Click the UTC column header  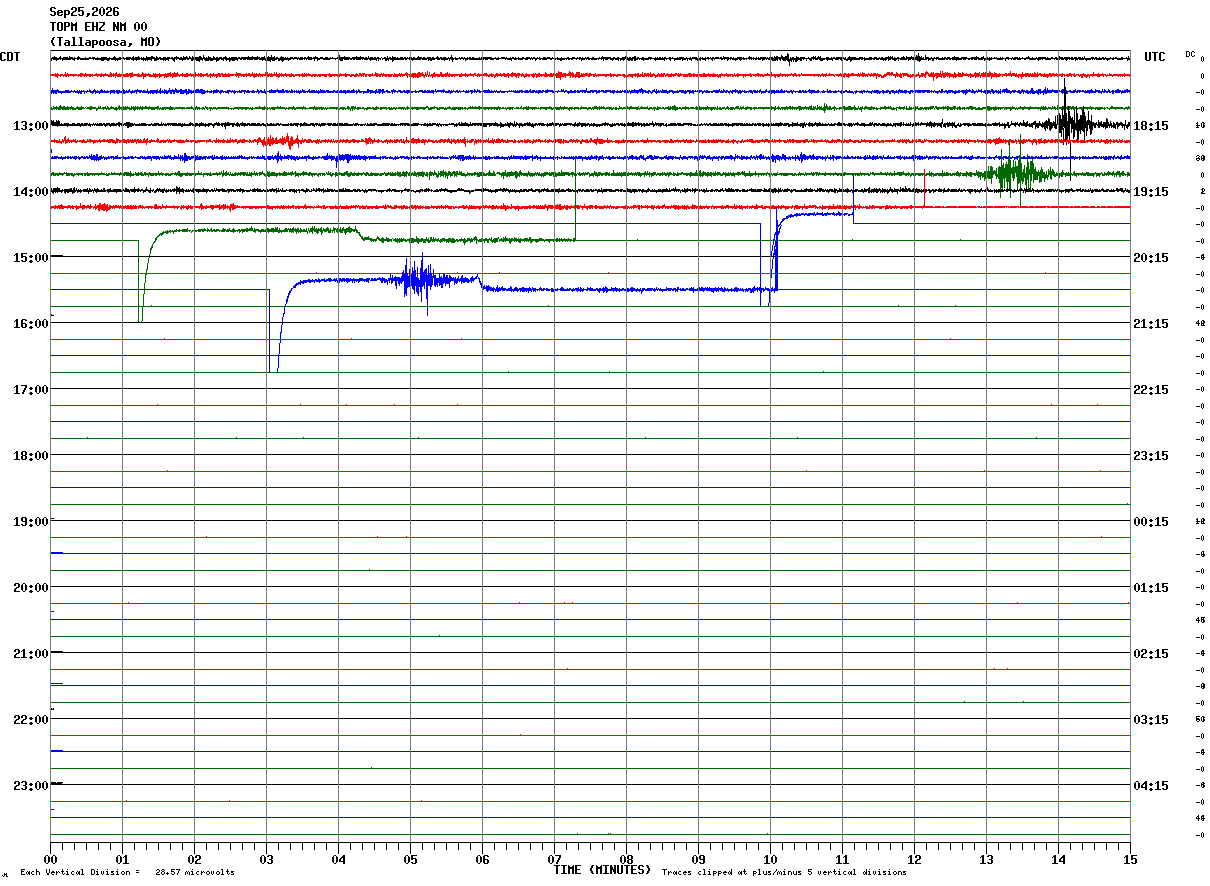1155,57
